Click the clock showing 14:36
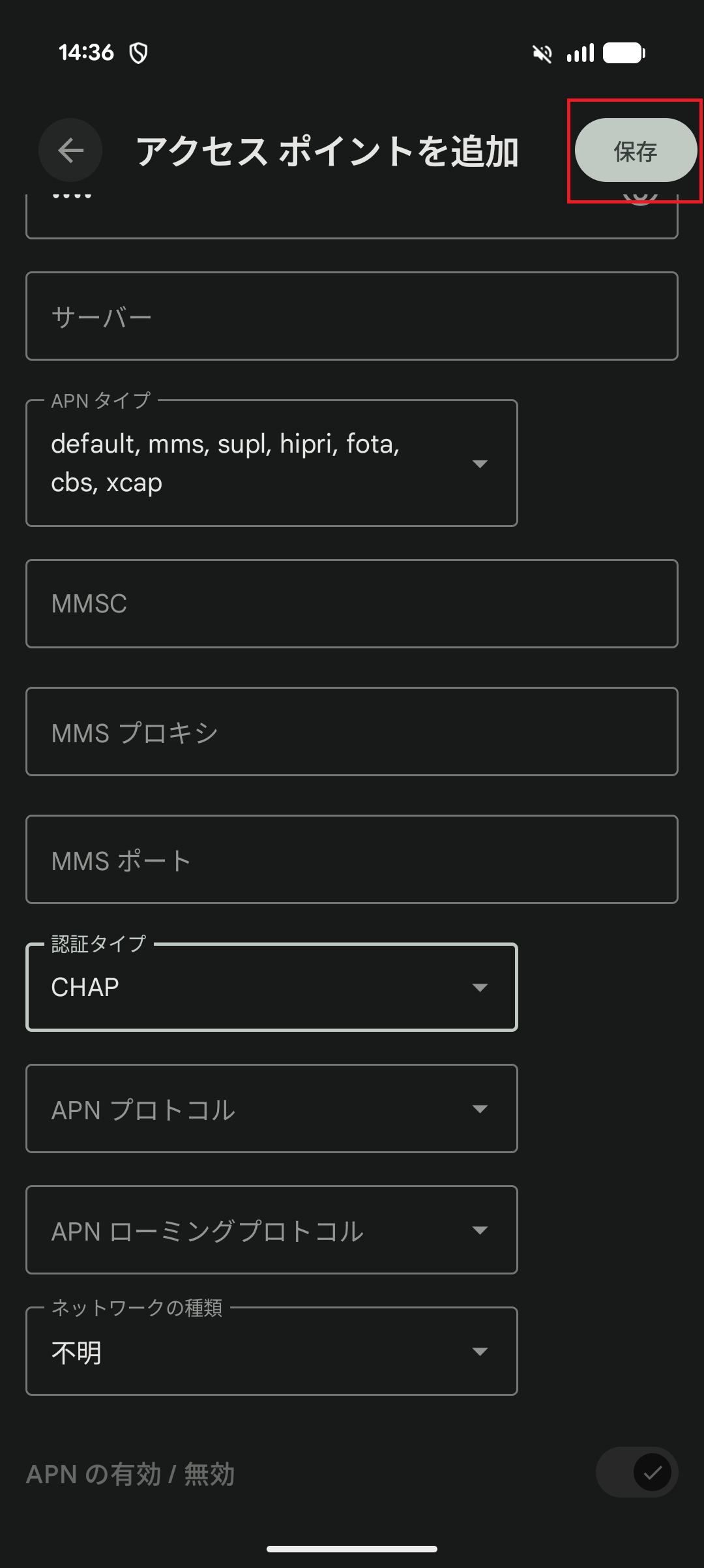704x1568 pixels. coord(88,52)
